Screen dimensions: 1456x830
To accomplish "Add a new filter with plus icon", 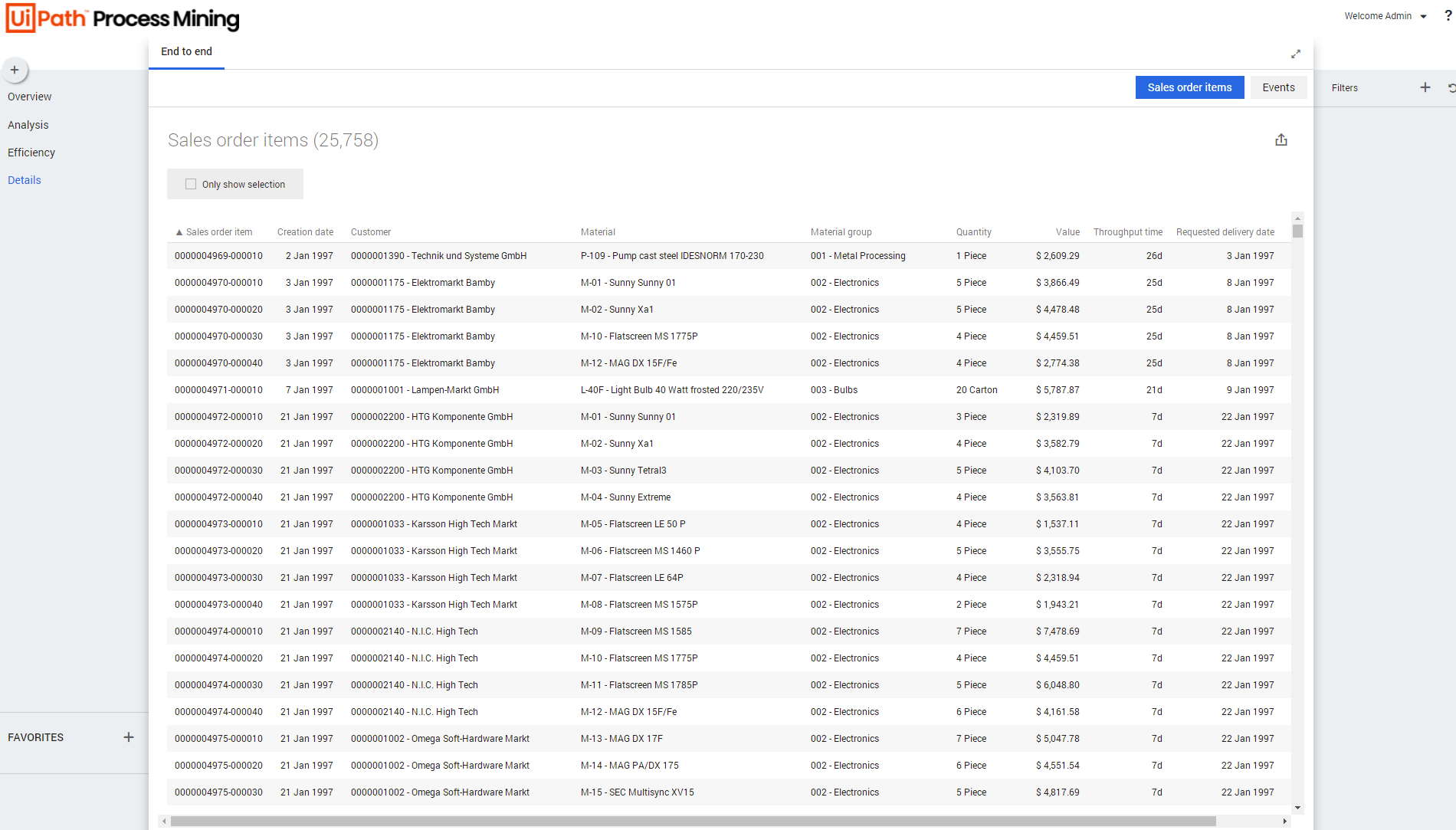I will [1425, 87].
